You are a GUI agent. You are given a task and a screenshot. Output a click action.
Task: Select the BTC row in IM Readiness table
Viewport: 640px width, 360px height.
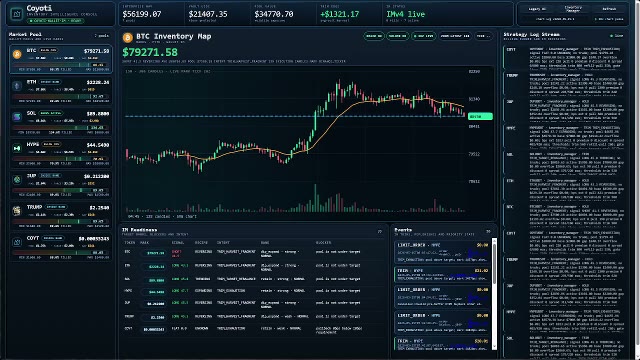coord(253,253)
